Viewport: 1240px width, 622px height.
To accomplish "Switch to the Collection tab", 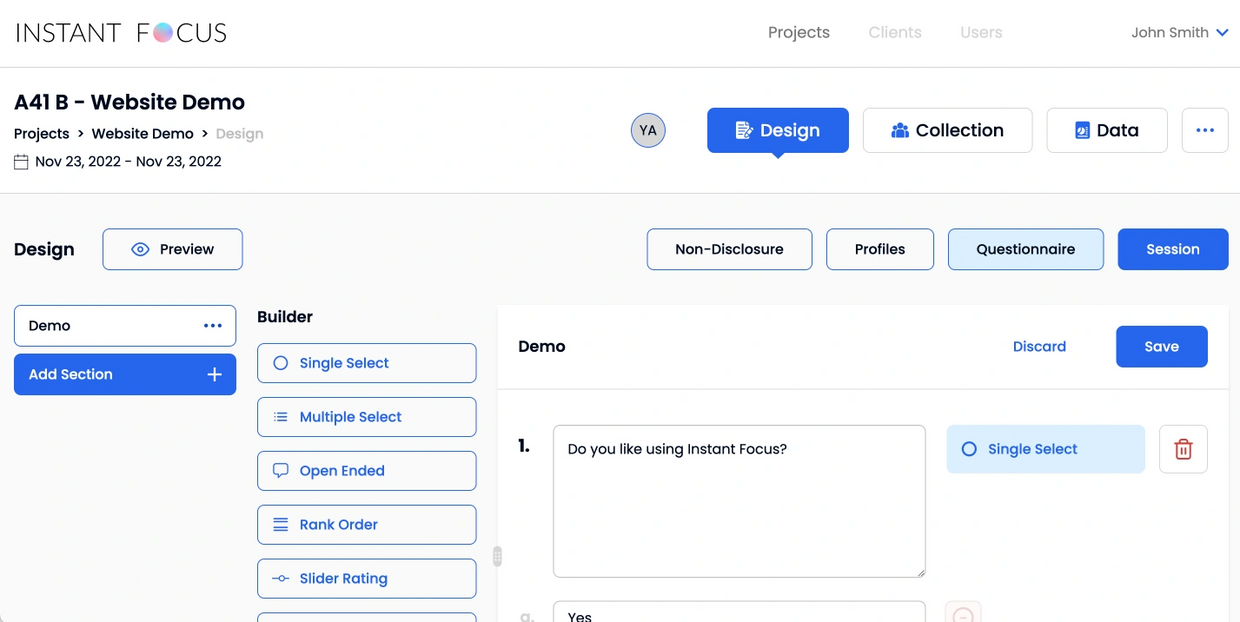I will click(946, 130).
